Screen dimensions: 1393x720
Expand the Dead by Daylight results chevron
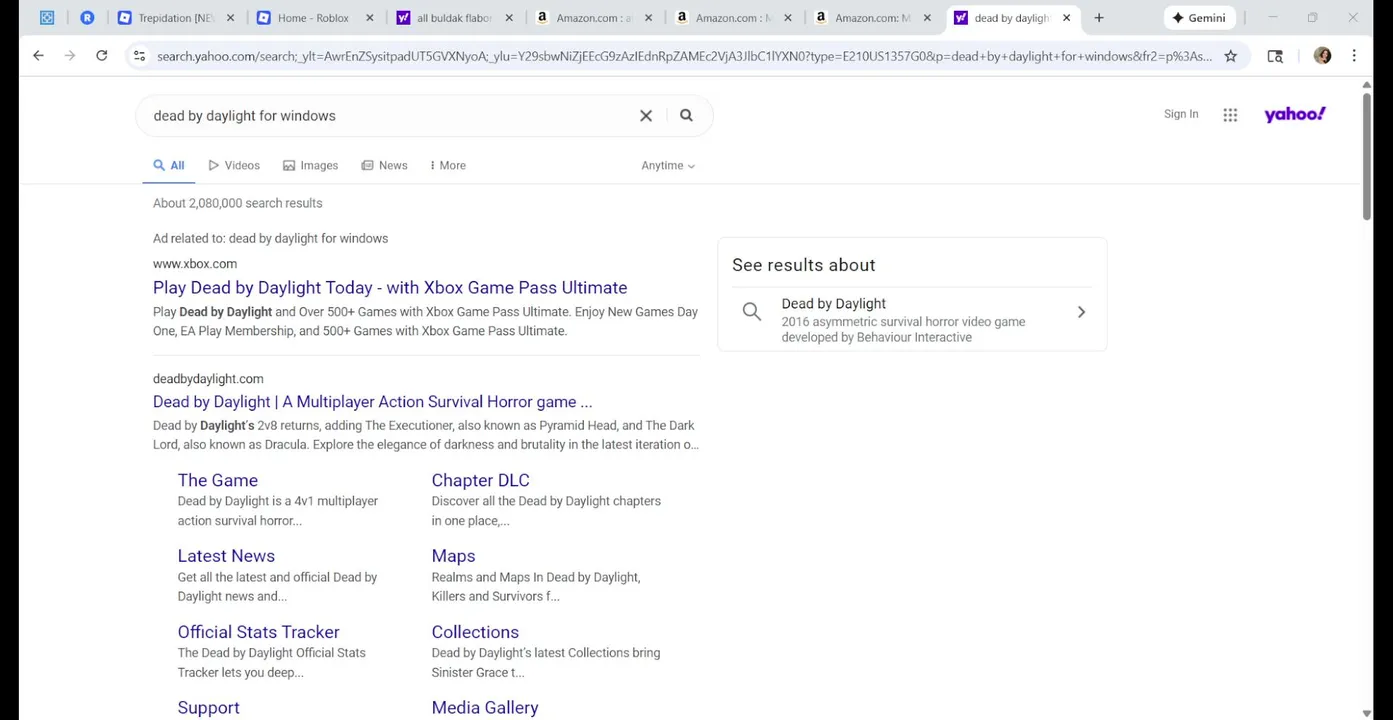point(1081,312)
